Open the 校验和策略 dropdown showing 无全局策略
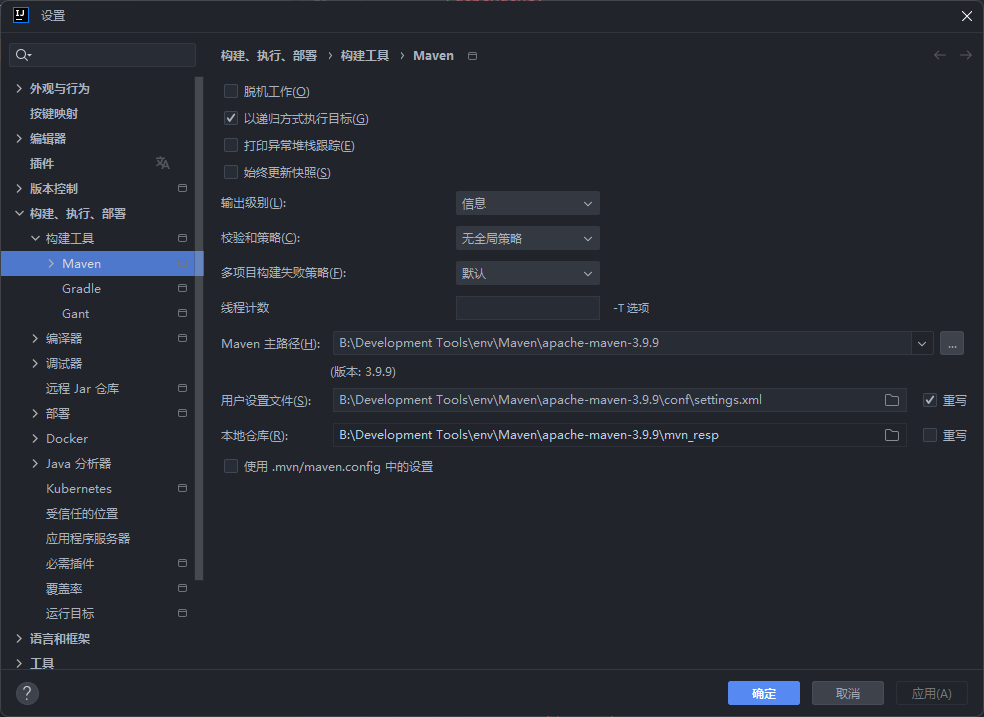Screen dimensions: 984x717 pos(528,238)
